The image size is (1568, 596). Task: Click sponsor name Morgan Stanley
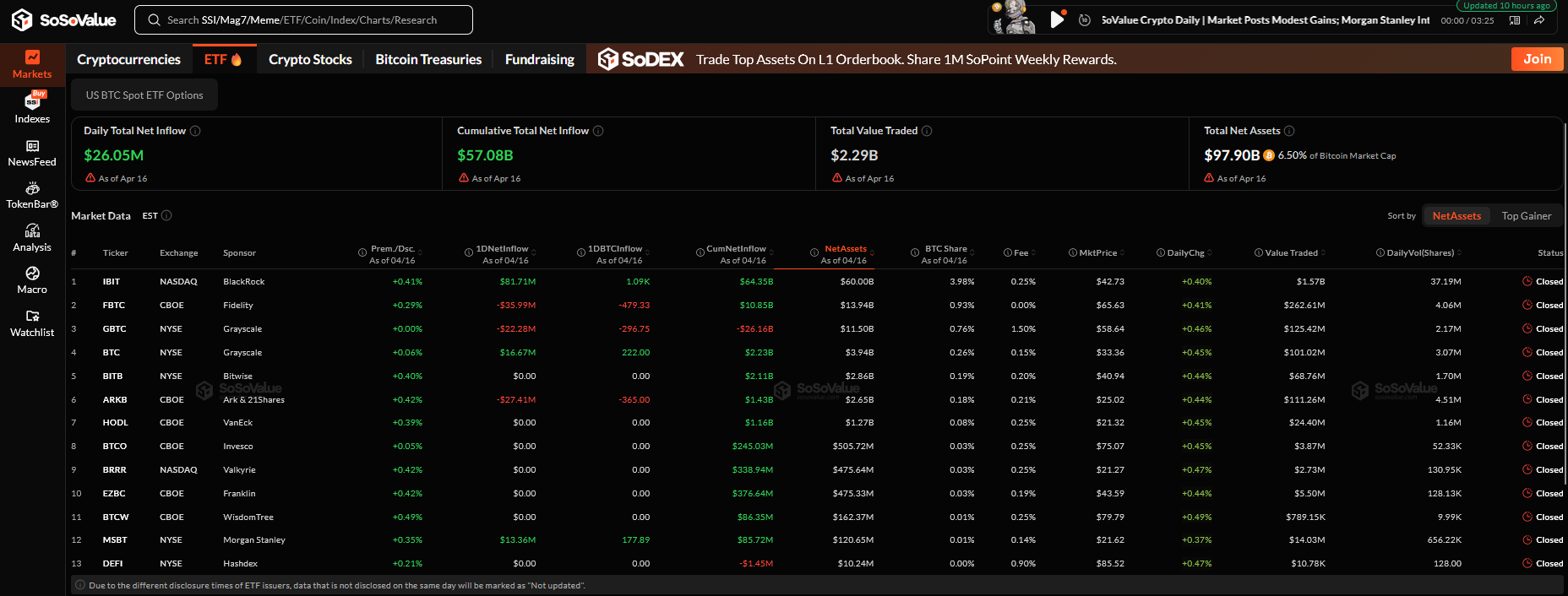tap(254, 539)
